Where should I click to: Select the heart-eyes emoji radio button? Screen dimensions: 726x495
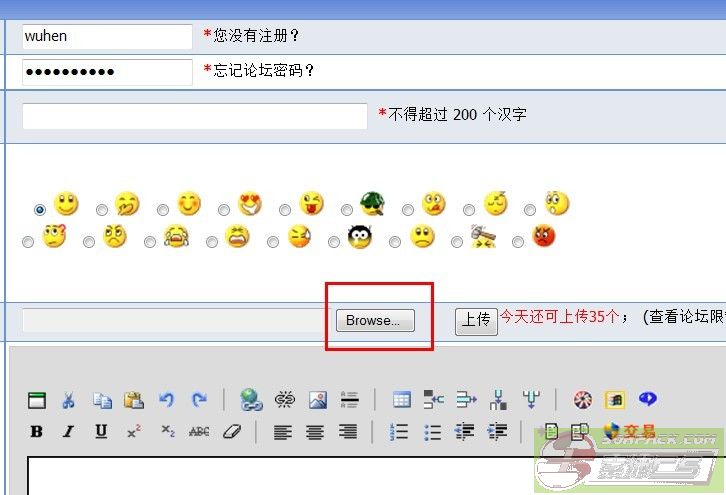(224, 210)
